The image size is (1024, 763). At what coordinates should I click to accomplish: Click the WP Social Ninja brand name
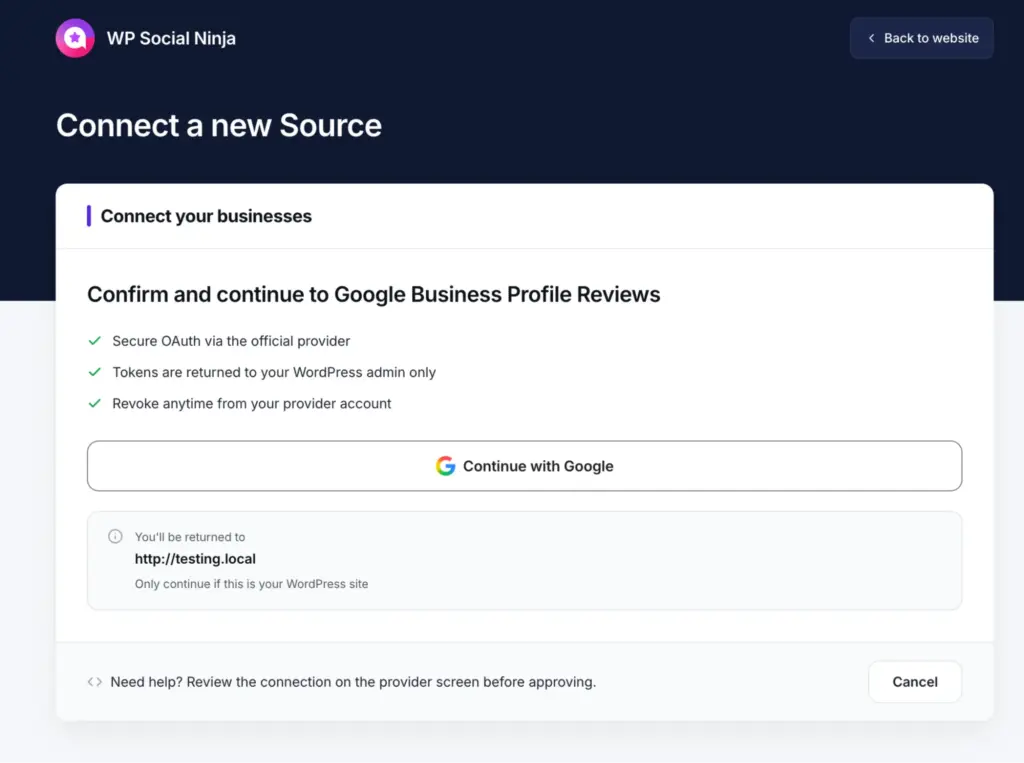[x=171, y=39]
